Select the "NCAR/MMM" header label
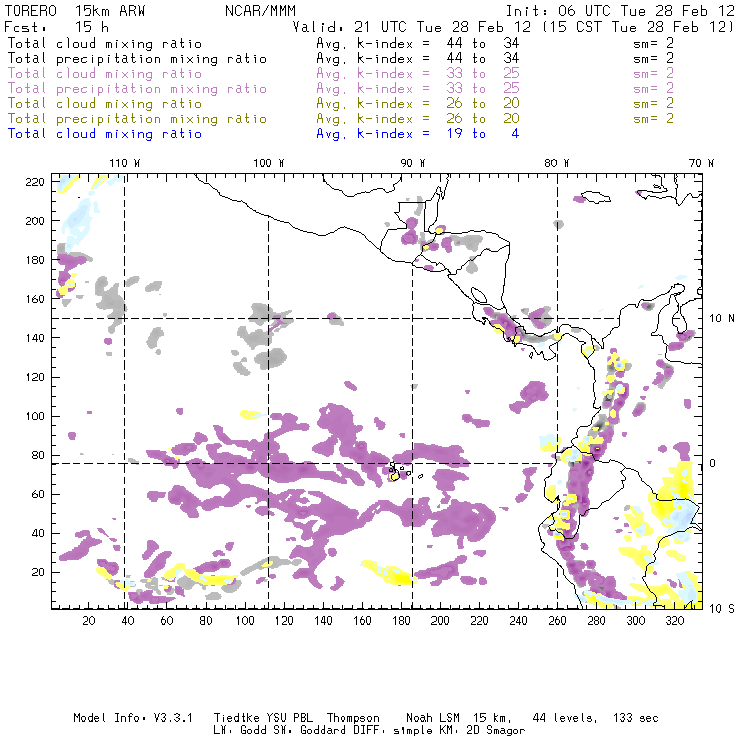The height and width of the screenshot is (740, 740). (260, 11)
